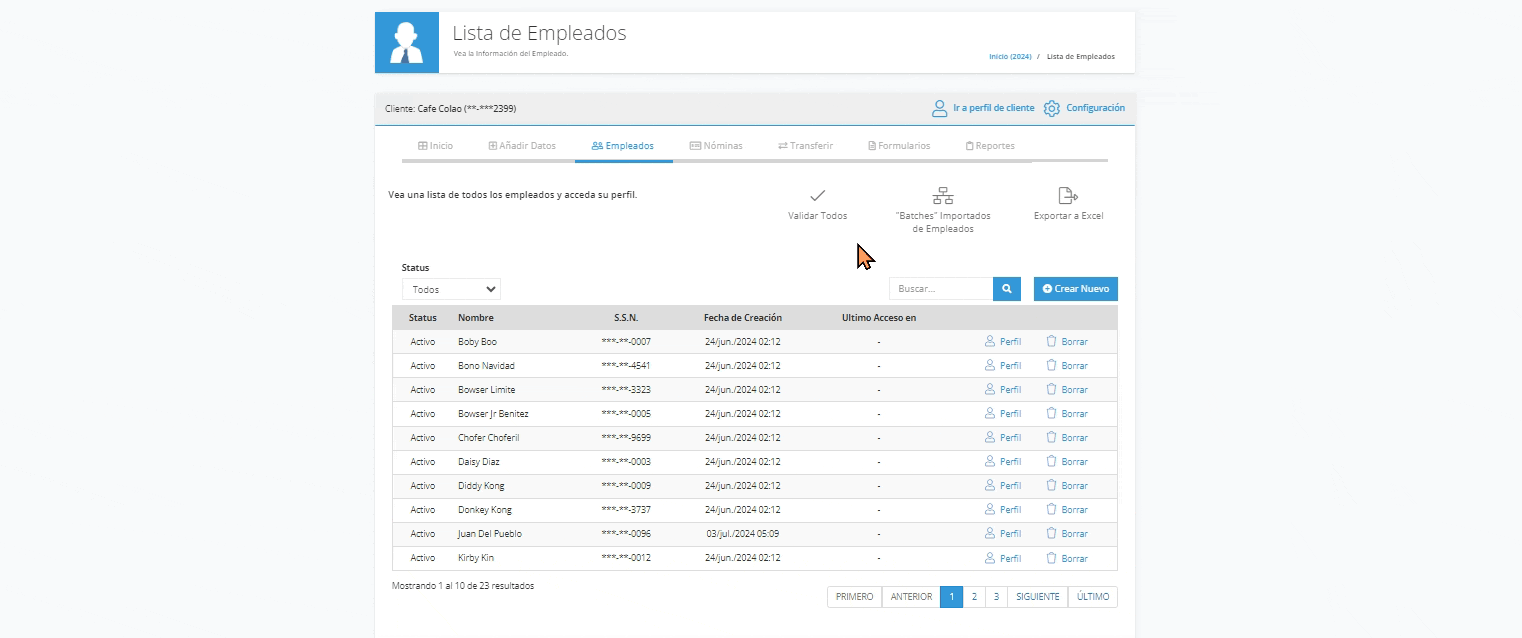Open the Transferir tab
The width and height of the screenshot is (1522, 638).
[x=805, y=146]
